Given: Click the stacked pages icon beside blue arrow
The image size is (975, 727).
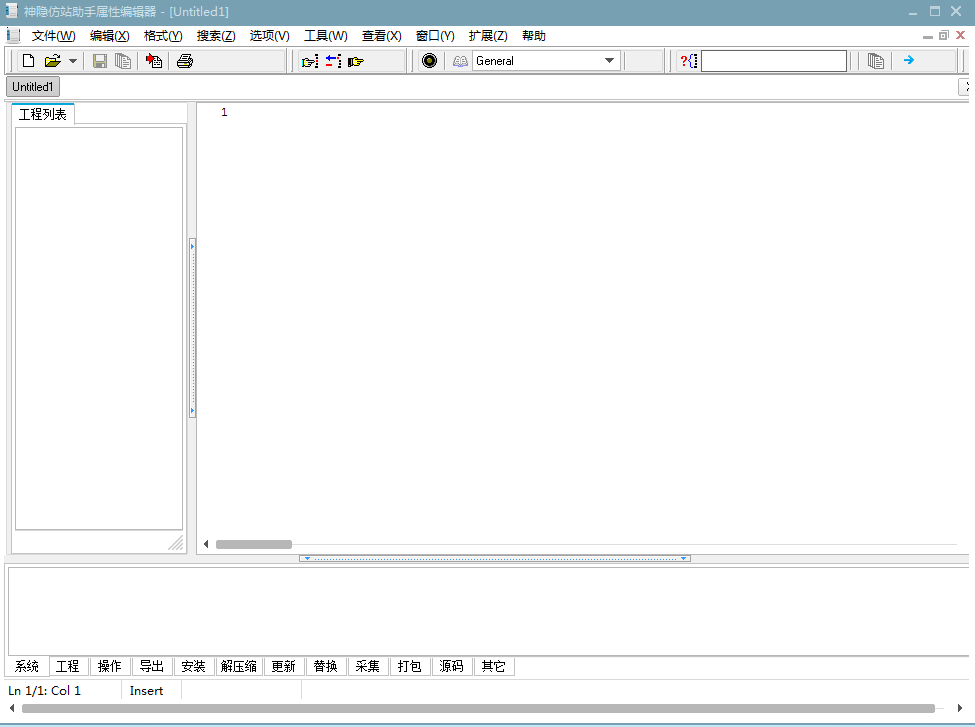Looking at the screenshot, I should (876, 61).
